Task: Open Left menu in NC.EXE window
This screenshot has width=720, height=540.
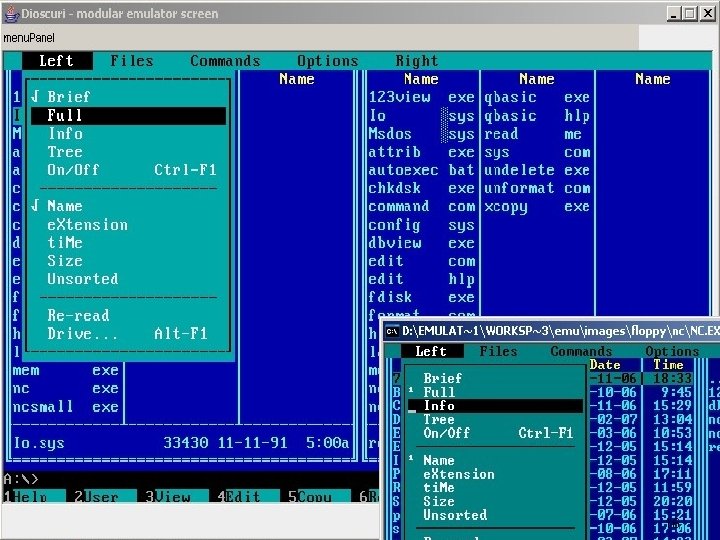Action: click(x=432, y=351)
